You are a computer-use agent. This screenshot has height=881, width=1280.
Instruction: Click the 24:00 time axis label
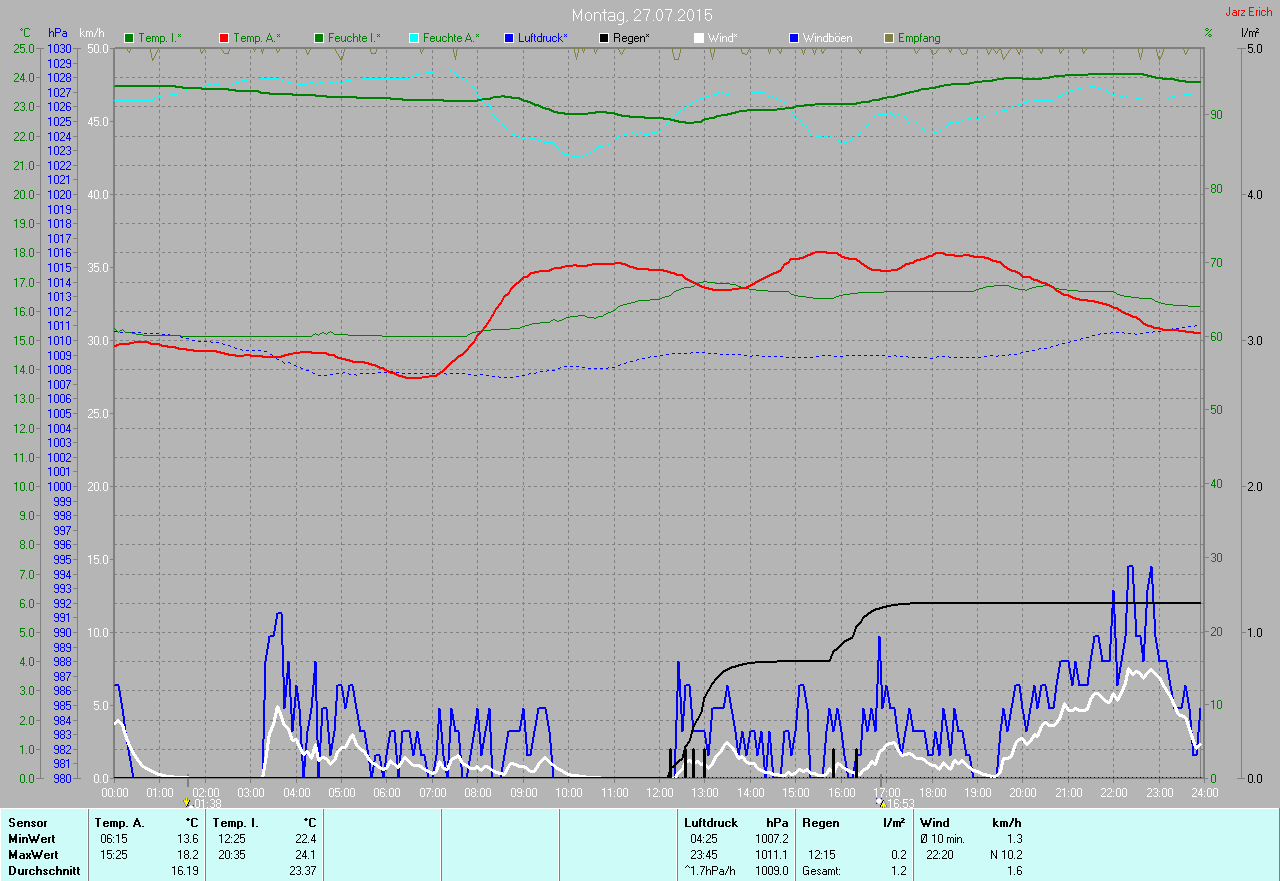click(x=1203, y=792)
